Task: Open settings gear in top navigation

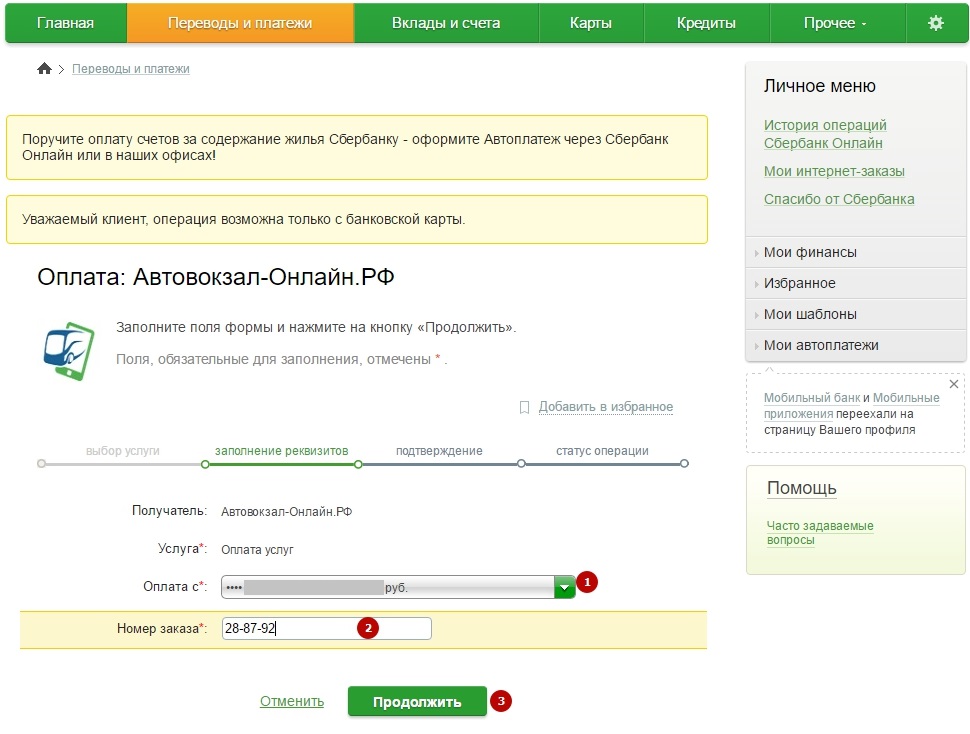Action: (x=935, y=23)
